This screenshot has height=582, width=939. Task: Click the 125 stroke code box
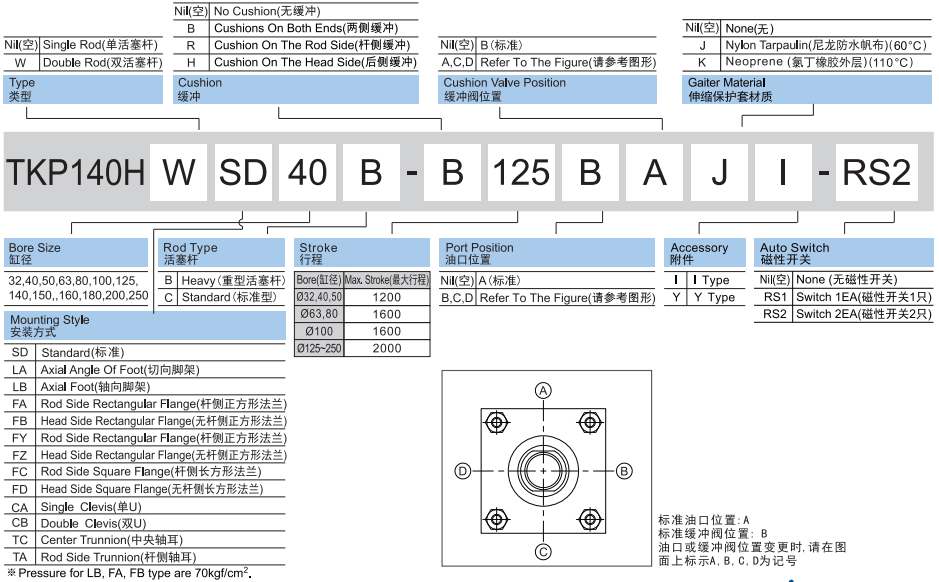click(521, 172)
